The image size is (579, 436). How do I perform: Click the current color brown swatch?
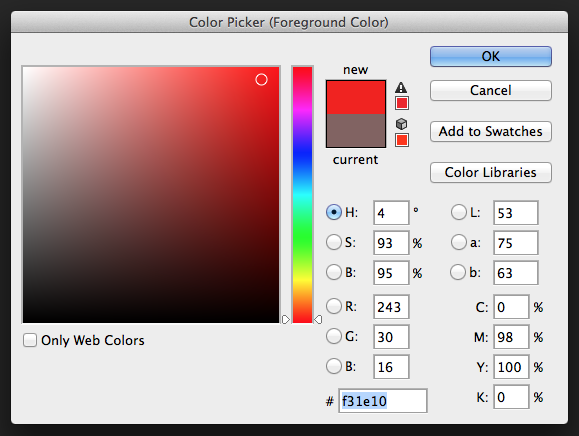[x=356, y=131]
